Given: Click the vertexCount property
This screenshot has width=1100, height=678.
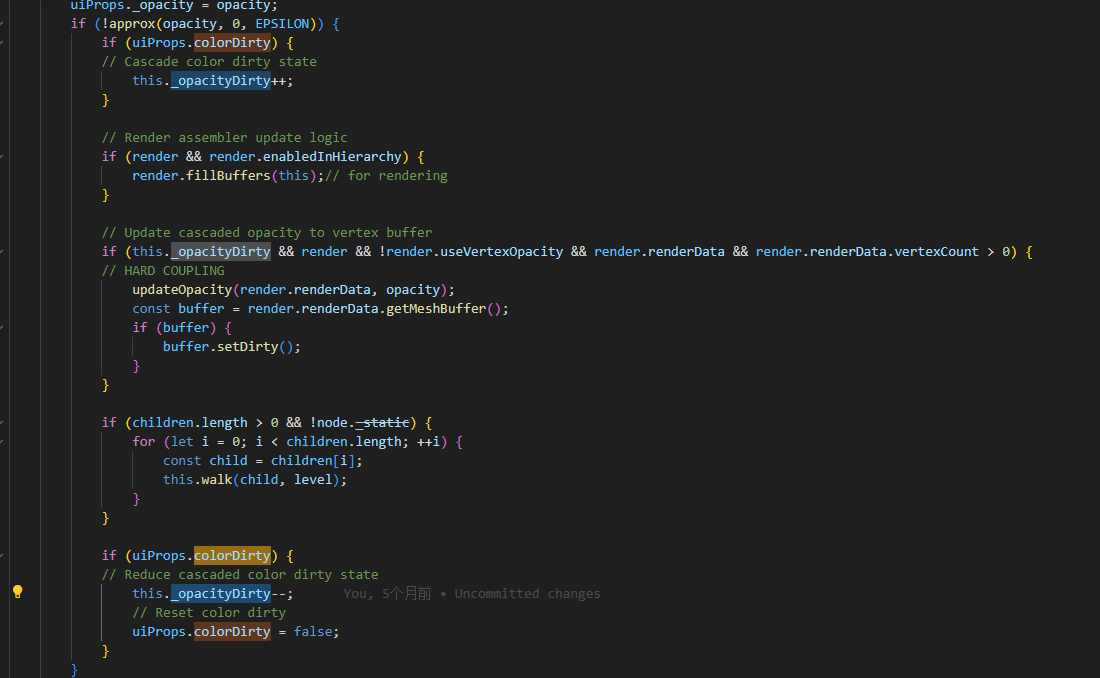Looking at the screenshot, I should 937,251.
